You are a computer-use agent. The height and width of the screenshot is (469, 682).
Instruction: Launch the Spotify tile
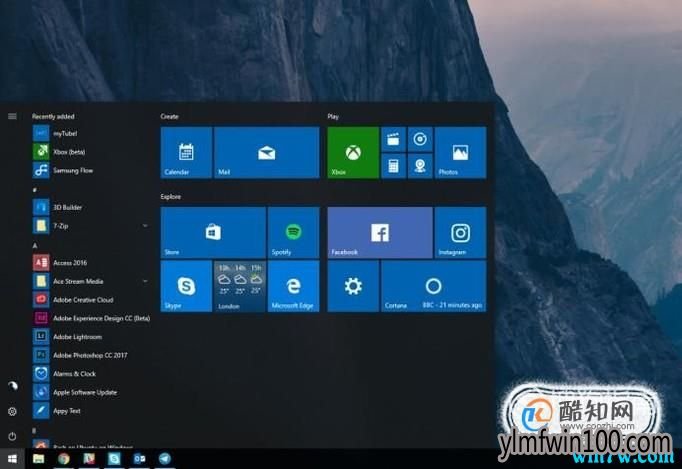[294, 232]
